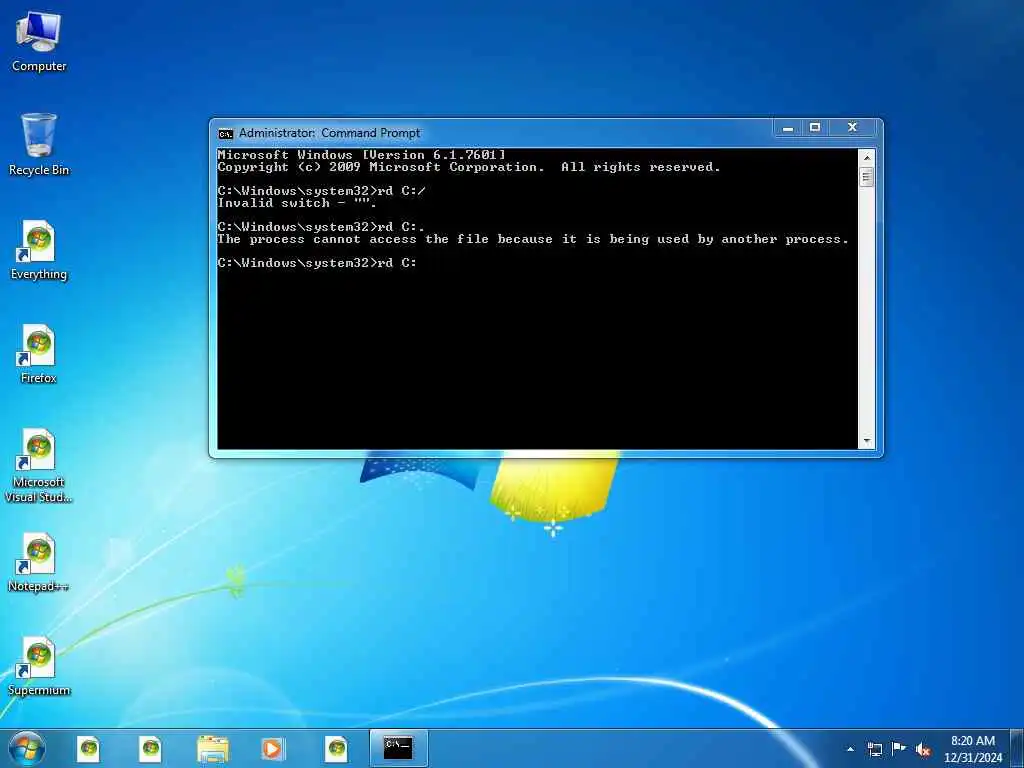Screen dimensions: 1024x768
Task: Click the current 'rd C:' prompt line
Action: tap(317, 263)
